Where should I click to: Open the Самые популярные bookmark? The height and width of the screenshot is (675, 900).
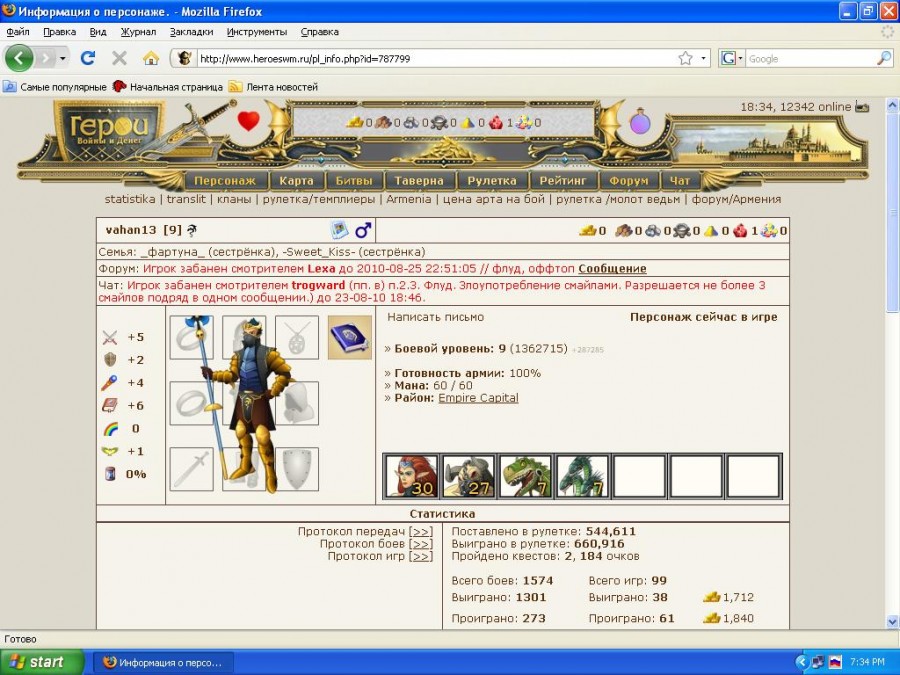55,87
